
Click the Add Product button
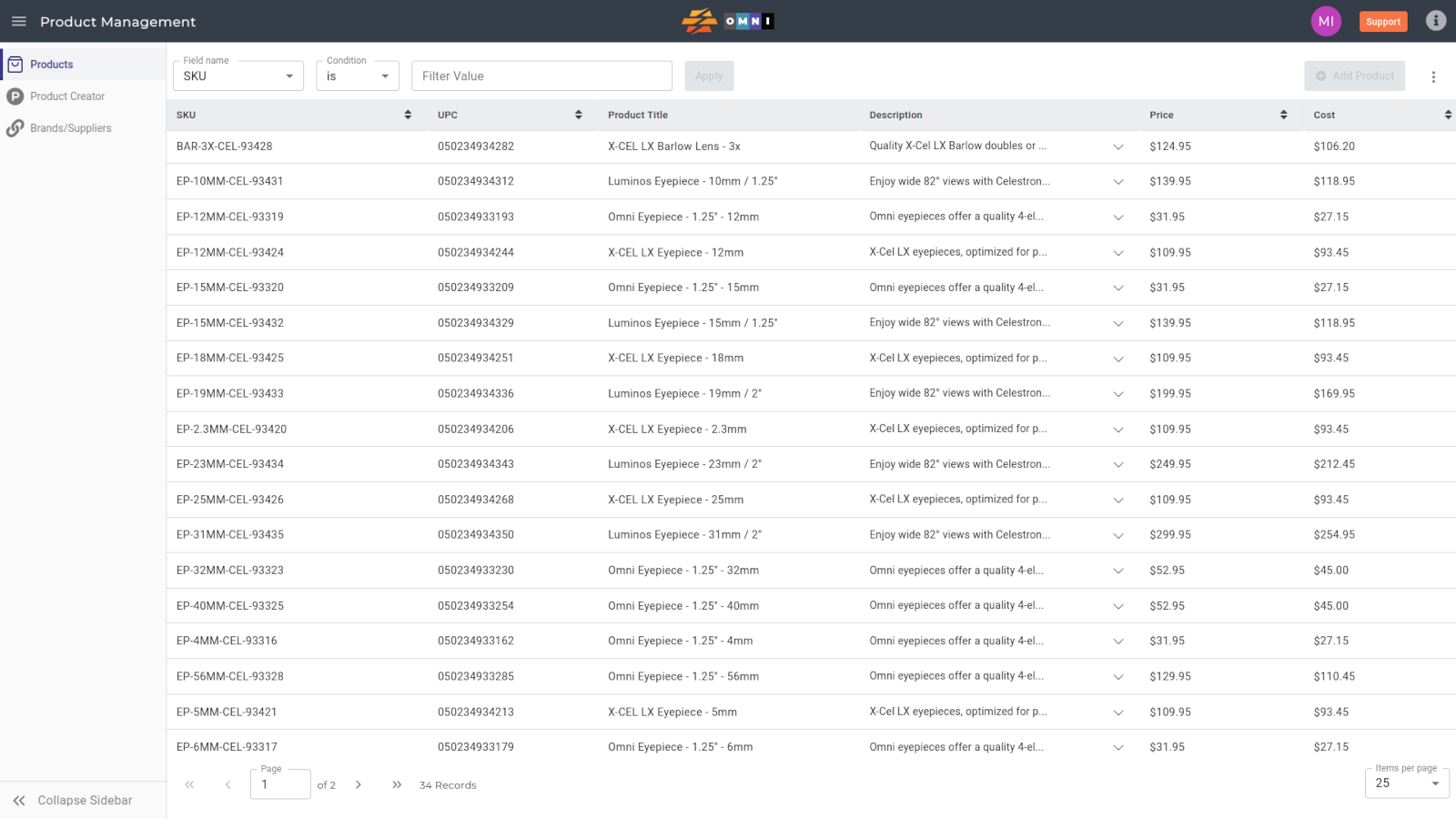point(1354,76)
